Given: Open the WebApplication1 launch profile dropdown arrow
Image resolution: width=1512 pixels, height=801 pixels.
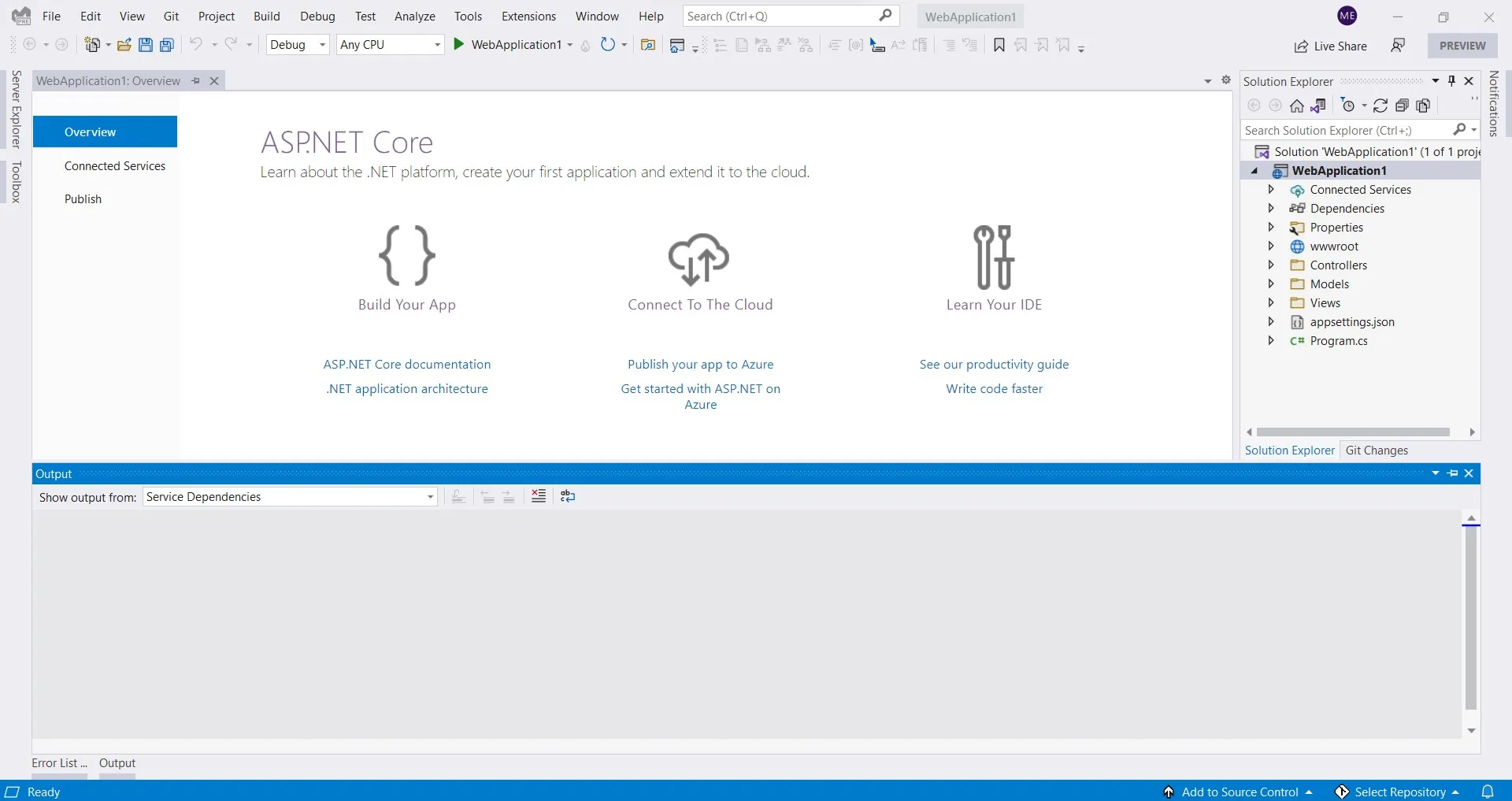Looking at the screenshot, I should [570, 45].
